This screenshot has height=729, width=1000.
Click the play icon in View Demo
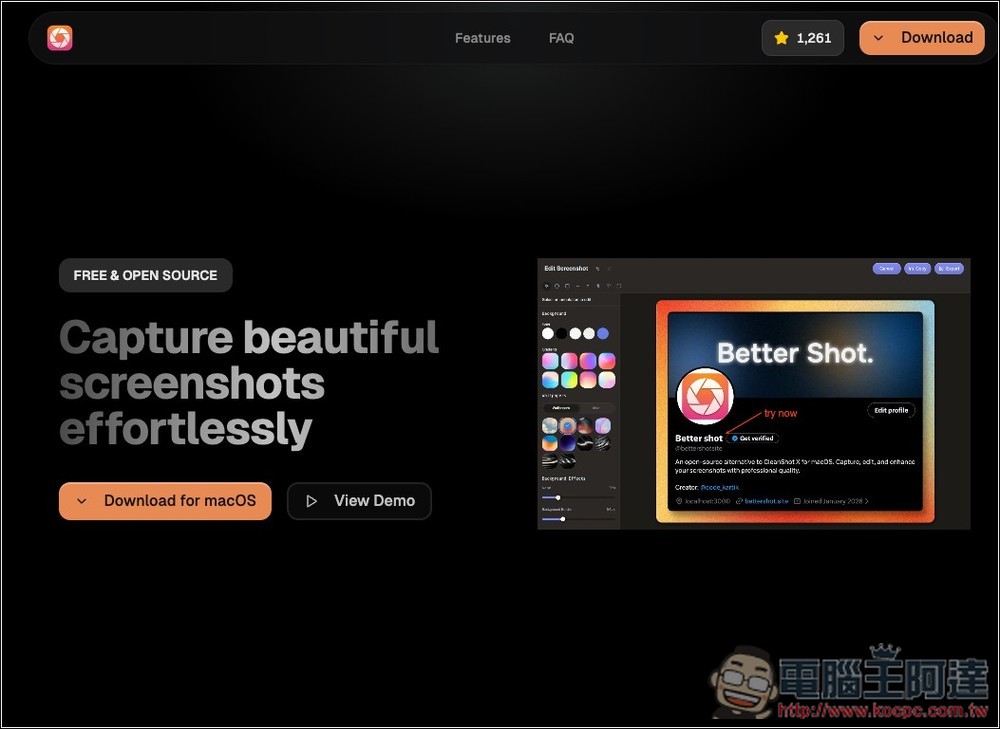click(312, 501)
